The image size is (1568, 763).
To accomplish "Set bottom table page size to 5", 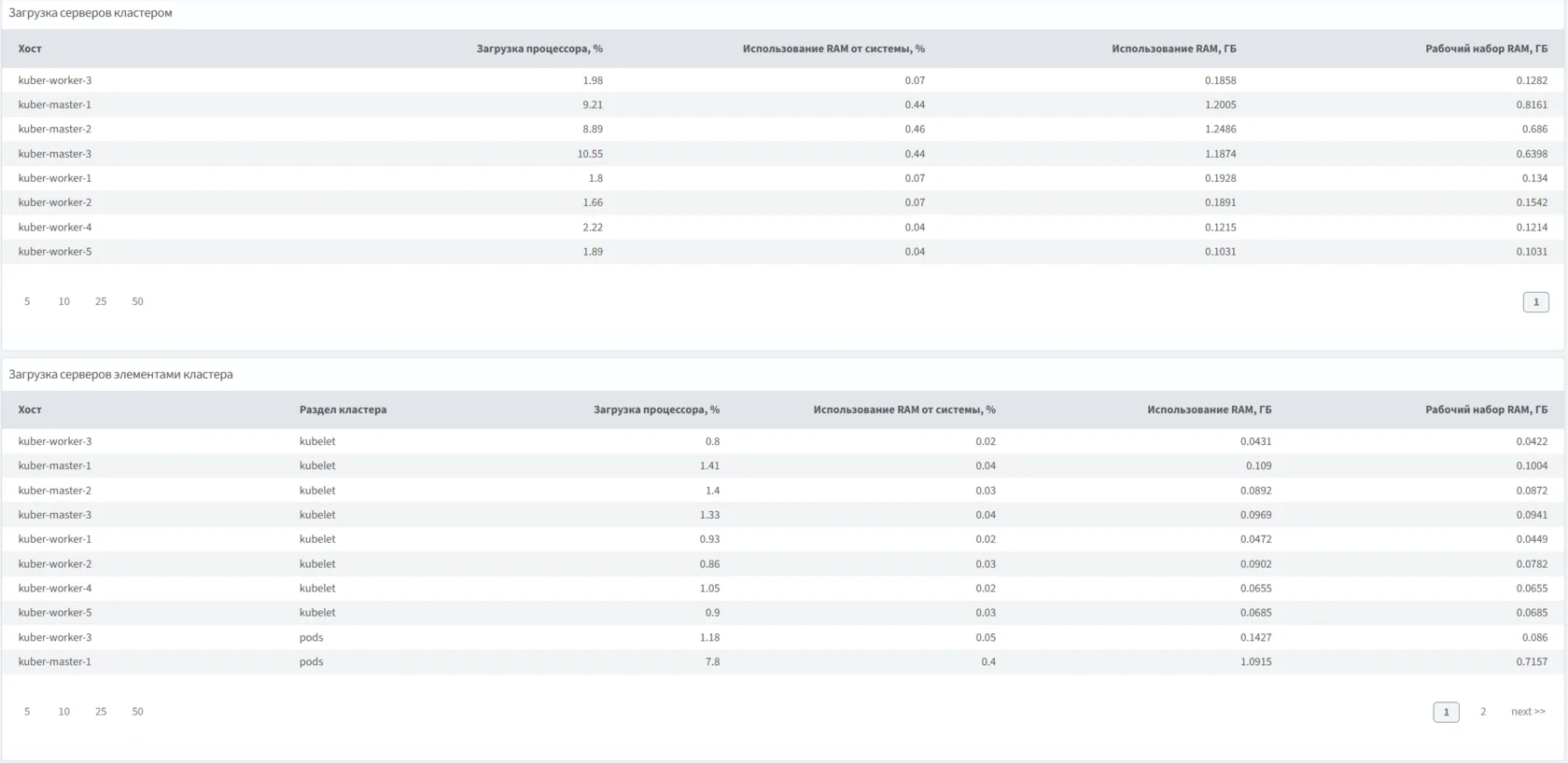I will tap(27, 712).
